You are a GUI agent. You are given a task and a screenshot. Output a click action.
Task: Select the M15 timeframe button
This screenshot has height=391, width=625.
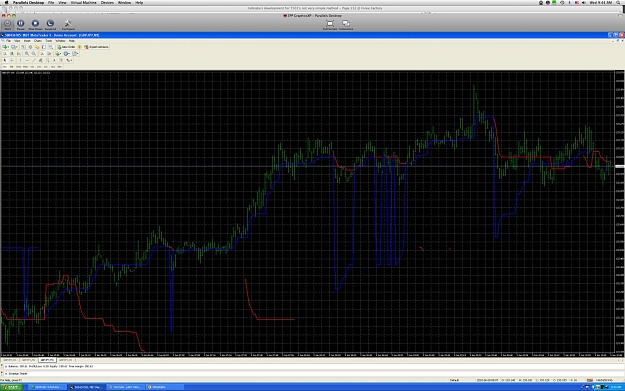18,67
